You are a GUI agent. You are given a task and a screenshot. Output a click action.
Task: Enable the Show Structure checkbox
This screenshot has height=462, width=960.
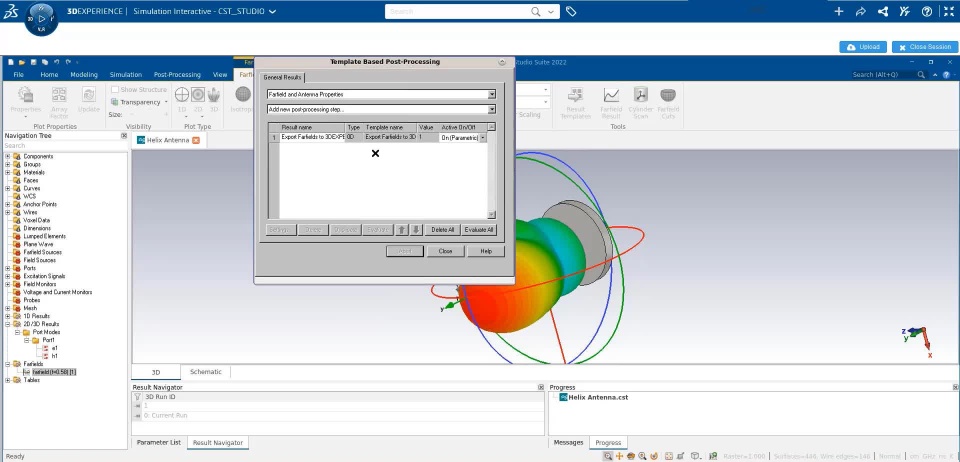click(x=115, y=89)
